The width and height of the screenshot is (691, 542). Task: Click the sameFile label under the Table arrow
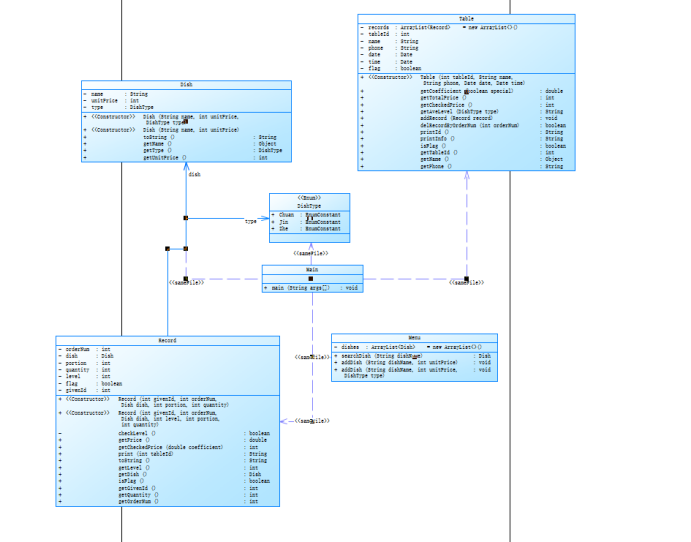[x=466, y=282]
